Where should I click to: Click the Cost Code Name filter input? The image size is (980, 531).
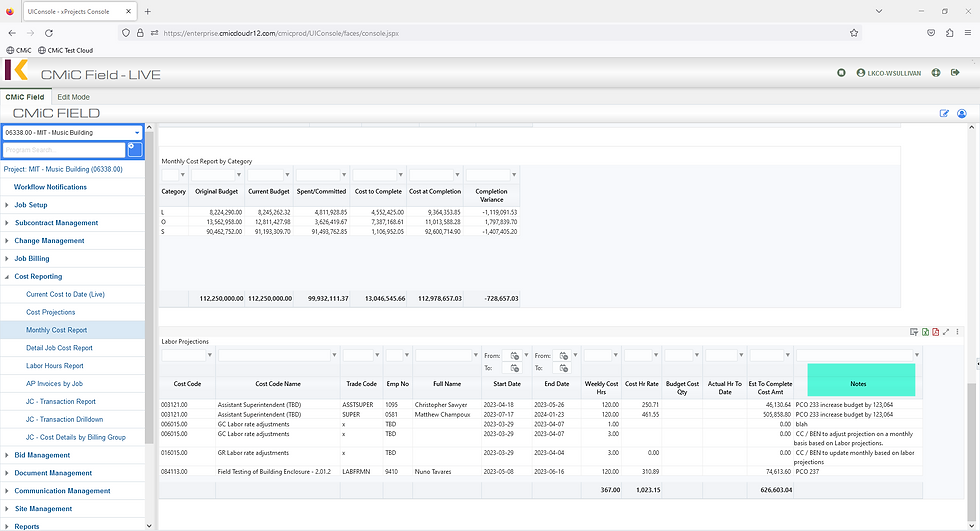point(274,355)
